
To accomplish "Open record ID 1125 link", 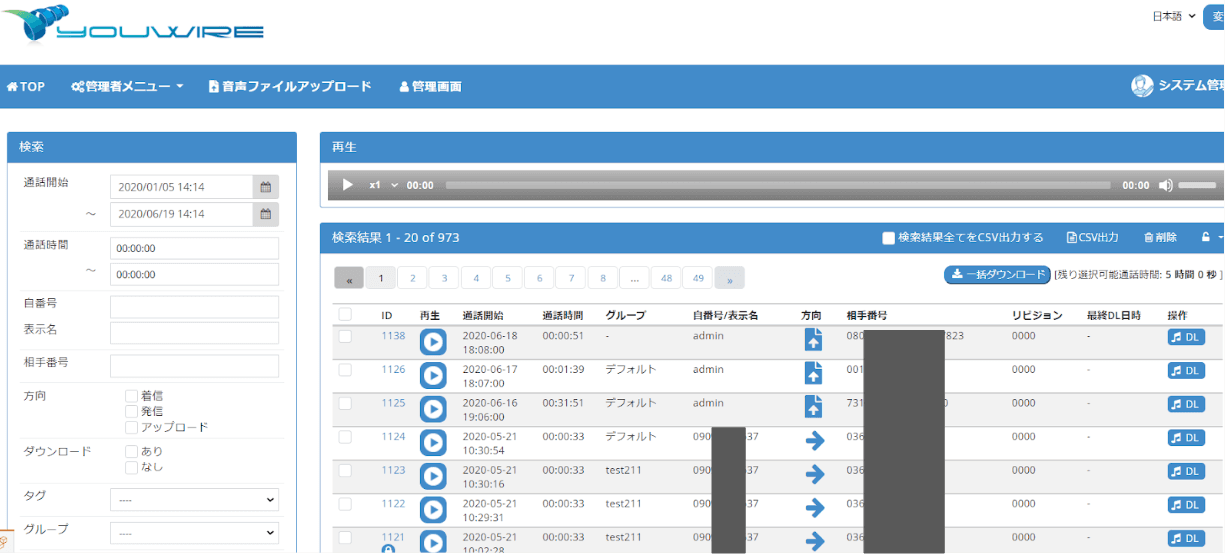I will (x=393, y=403).
